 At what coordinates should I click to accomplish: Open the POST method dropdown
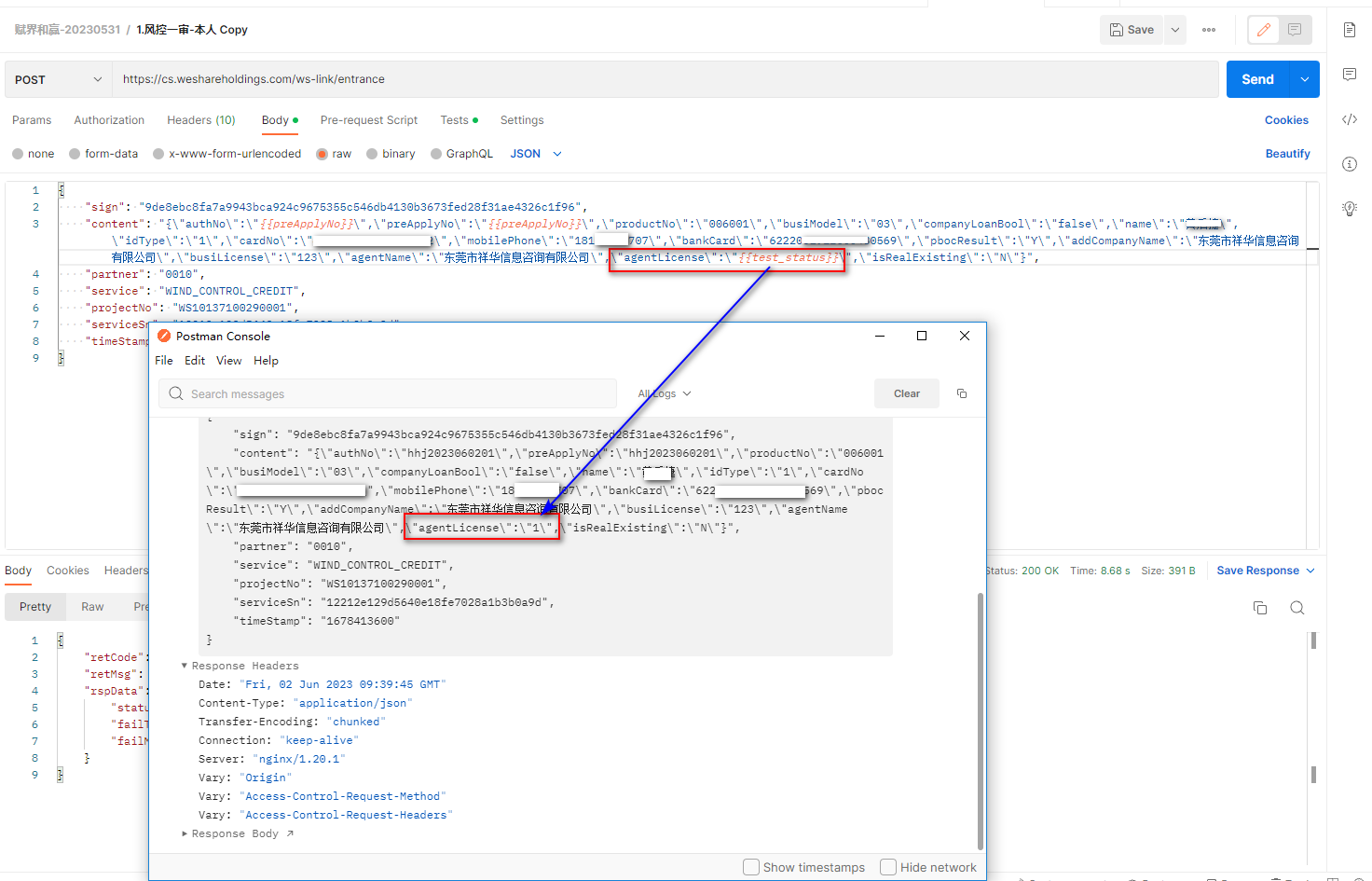click(59, 79)
